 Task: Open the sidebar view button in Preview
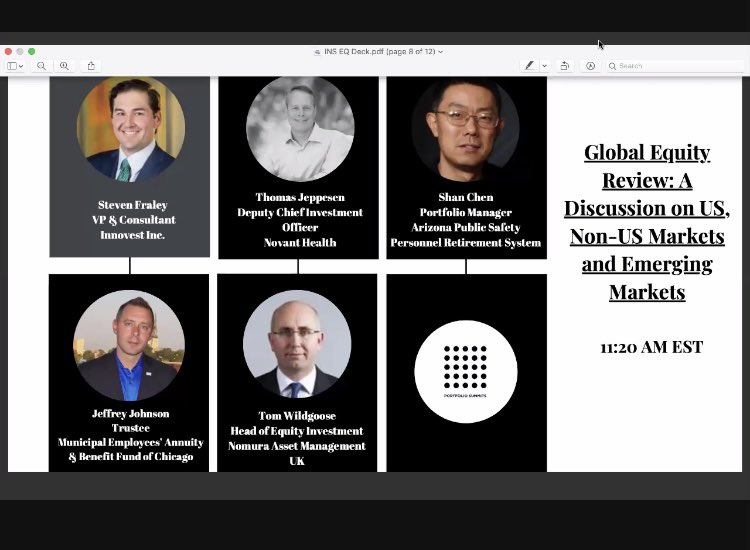point(12,66)
